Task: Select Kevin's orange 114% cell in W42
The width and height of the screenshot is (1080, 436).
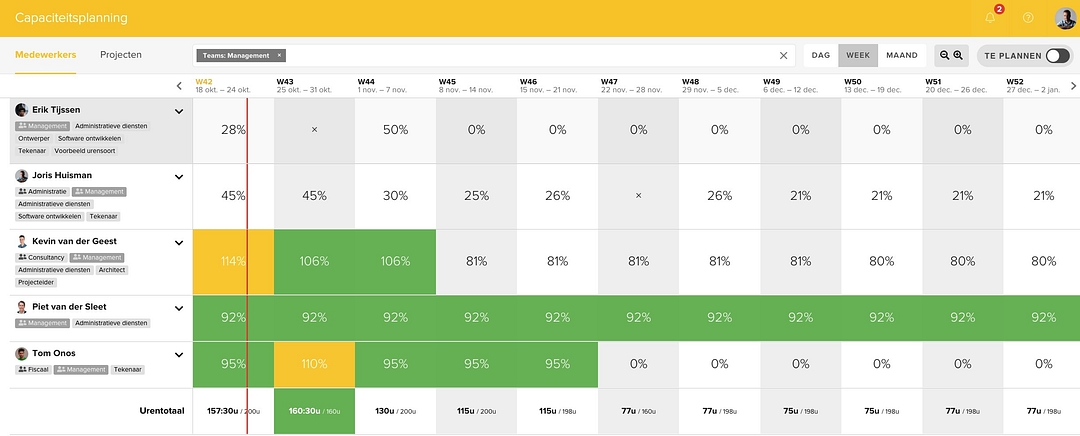Action: tap(232, 261)
